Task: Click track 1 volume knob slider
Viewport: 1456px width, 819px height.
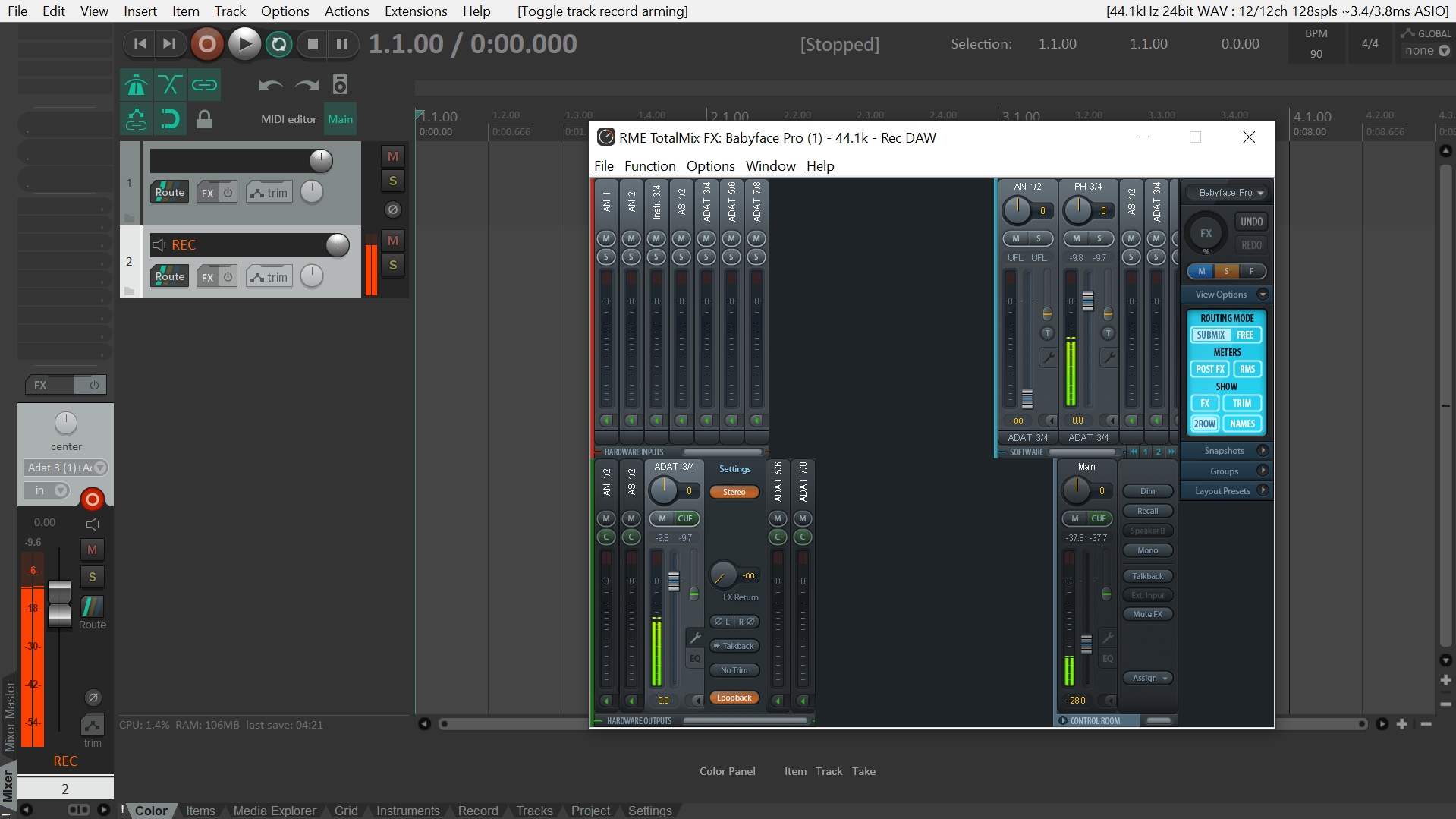Action: tap(320, 160)
